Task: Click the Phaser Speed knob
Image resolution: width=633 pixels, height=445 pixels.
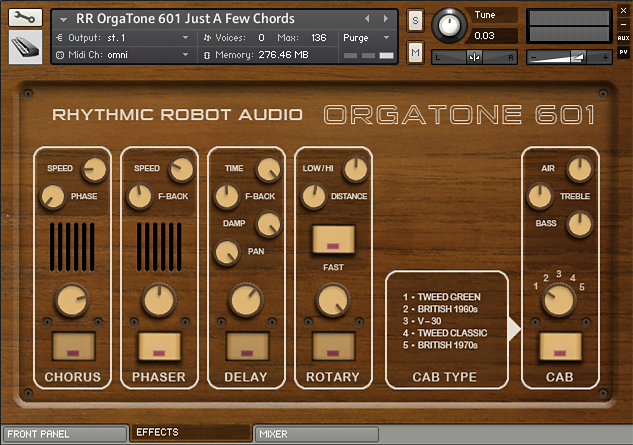Action: coord(181,169)
